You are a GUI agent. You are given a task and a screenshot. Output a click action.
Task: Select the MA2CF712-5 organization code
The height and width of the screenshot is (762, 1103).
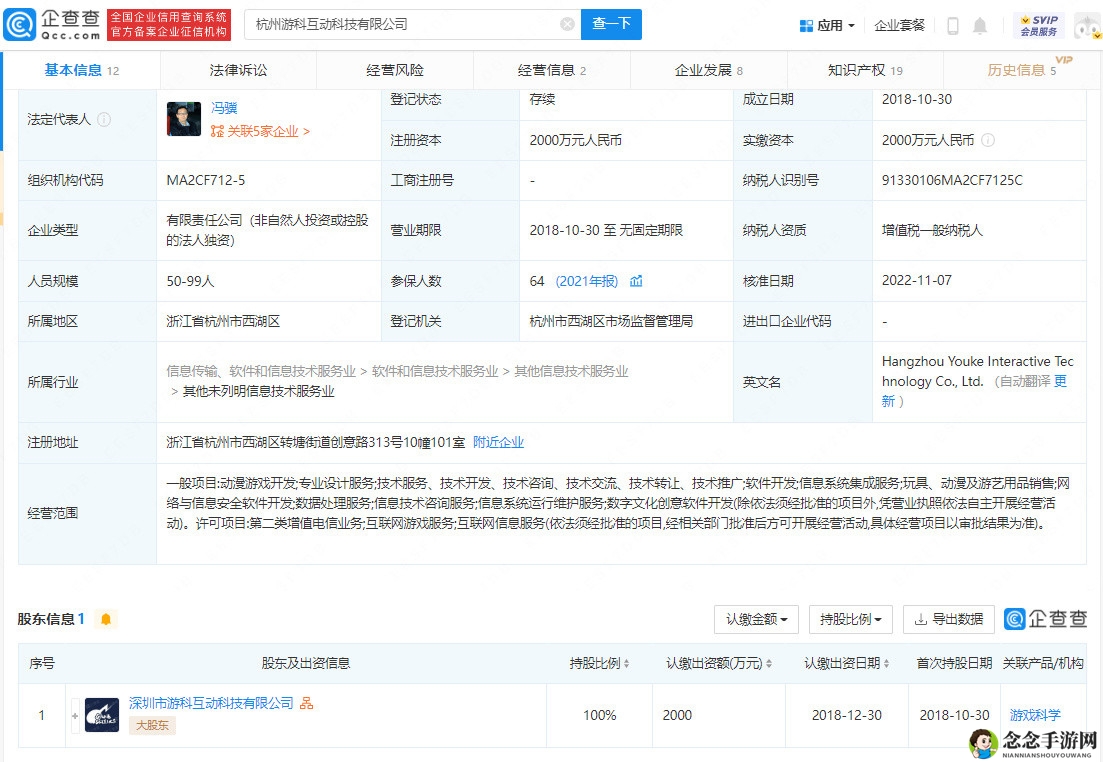click(x=205, y=180)
